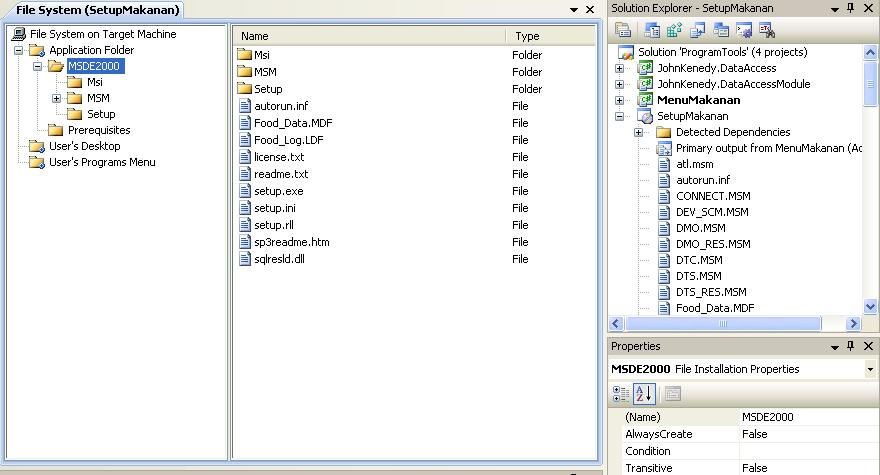Screen dimensions: 880x475
Task: Click the MenuMakanan C# project icon
Action: click(645, 100)
